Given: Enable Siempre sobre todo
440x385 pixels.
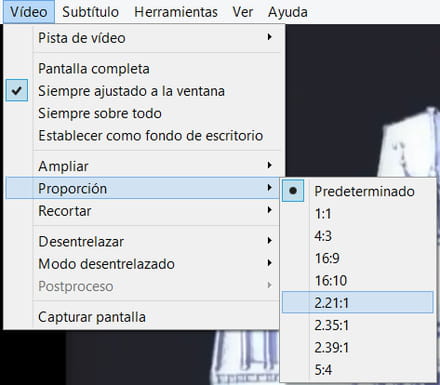Looking at the screenshot, I should [x=143, y=113].
